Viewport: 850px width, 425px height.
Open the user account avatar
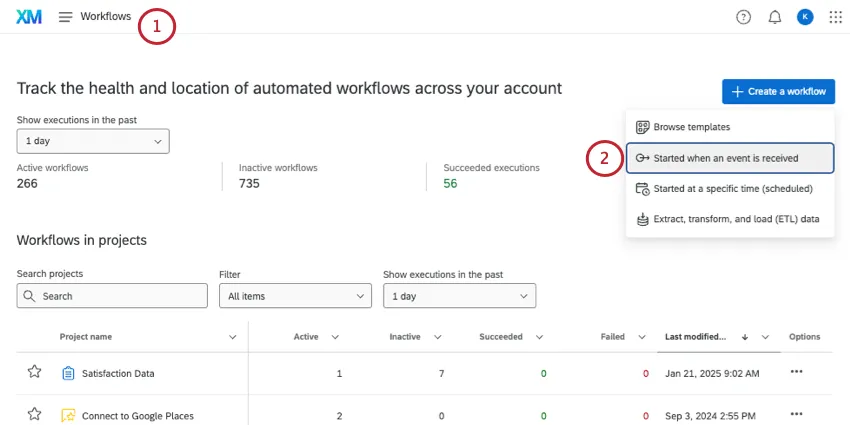point(805,17)
